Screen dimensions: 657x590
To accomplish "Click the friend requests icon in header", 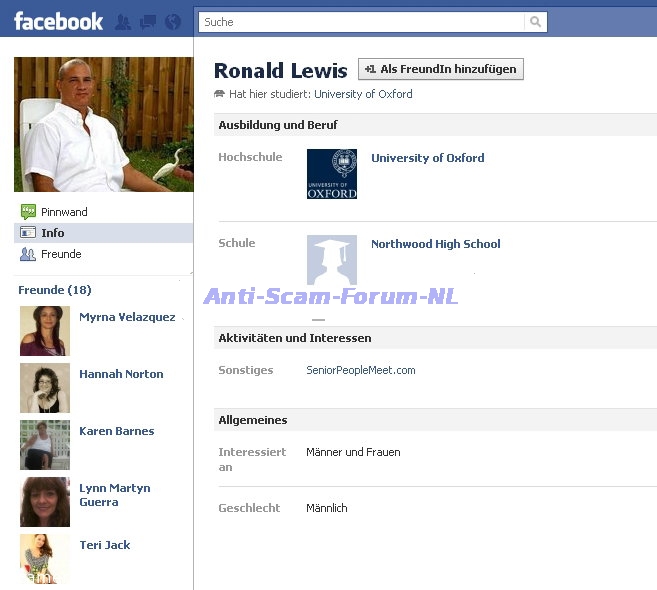I will pyautogui.click(x=124, y=21).
